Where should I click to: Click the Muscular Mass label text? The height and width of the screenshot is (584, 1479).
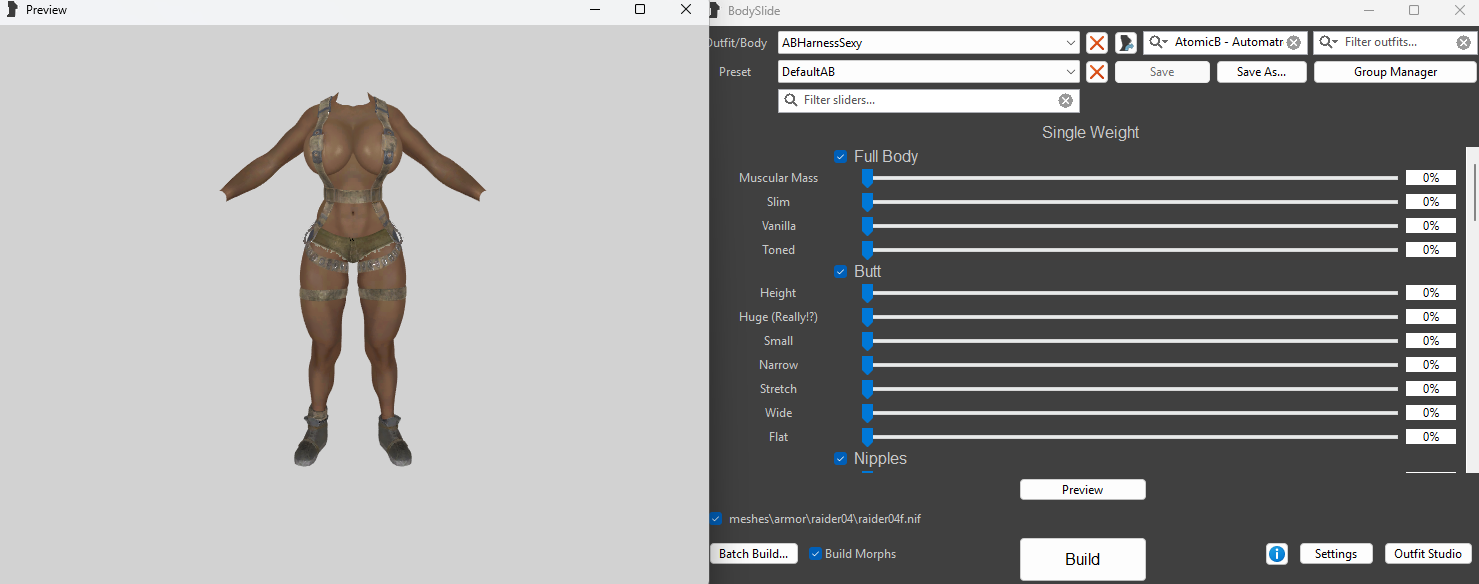click(x=778, y=178)
